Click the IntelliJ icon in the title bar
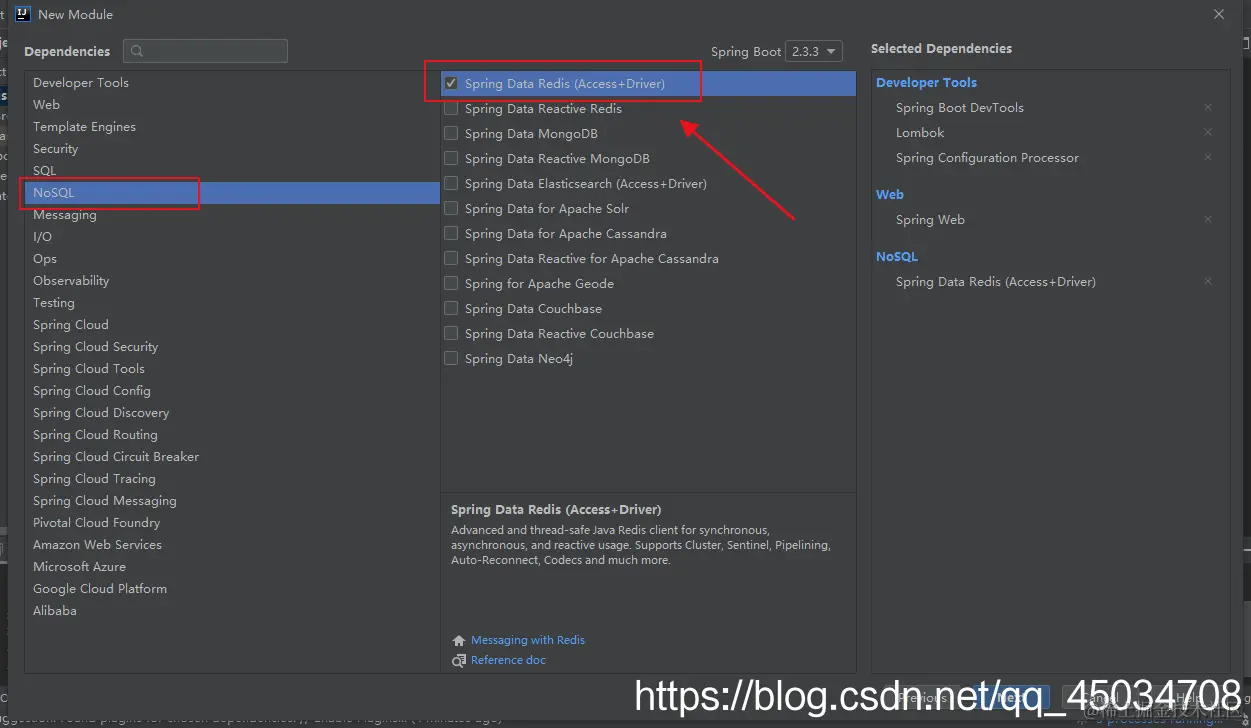Image resolution: width=1251 pixels, height=728 pixels. pos(23,14)
